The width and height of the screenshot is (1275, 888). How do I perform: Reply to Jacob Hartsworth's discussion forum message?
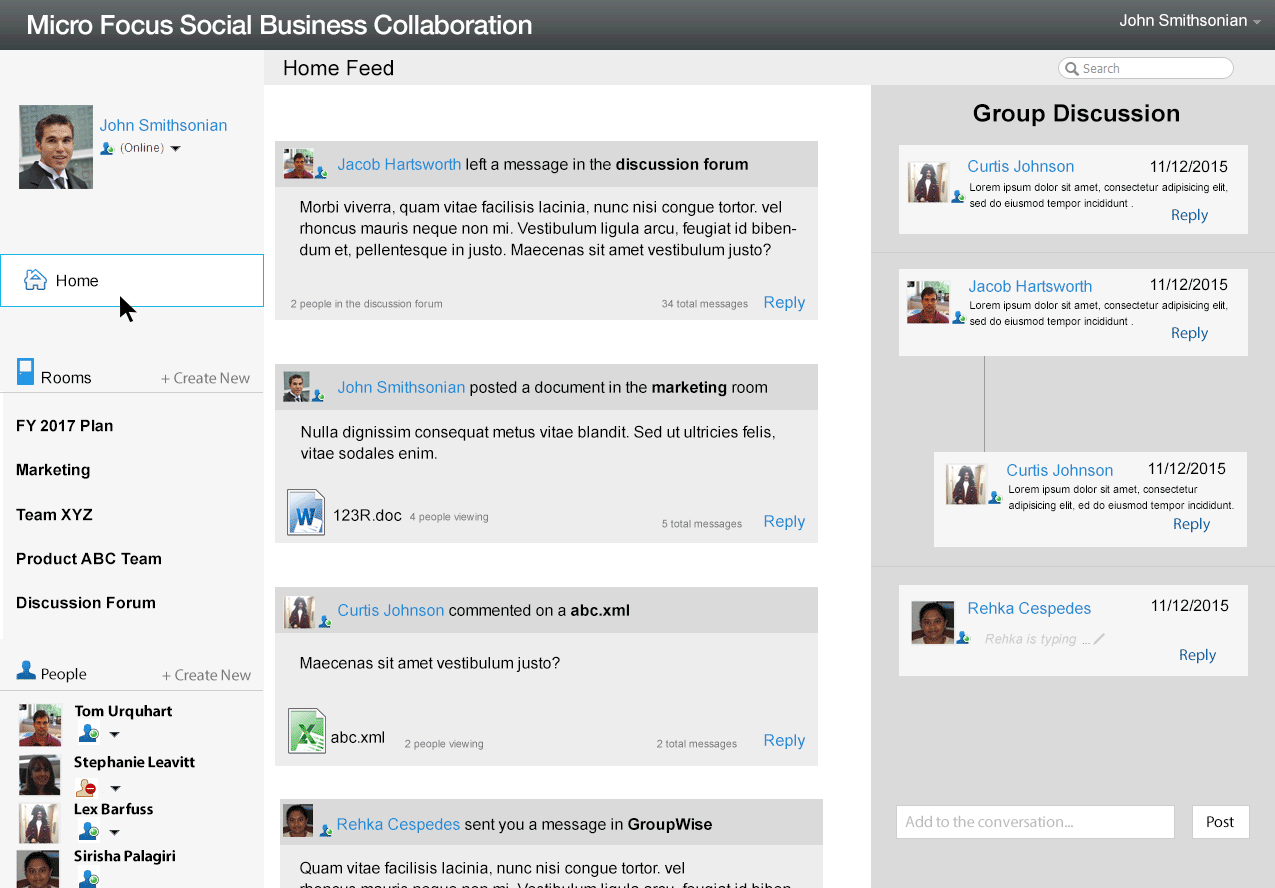tap(784, 303)
